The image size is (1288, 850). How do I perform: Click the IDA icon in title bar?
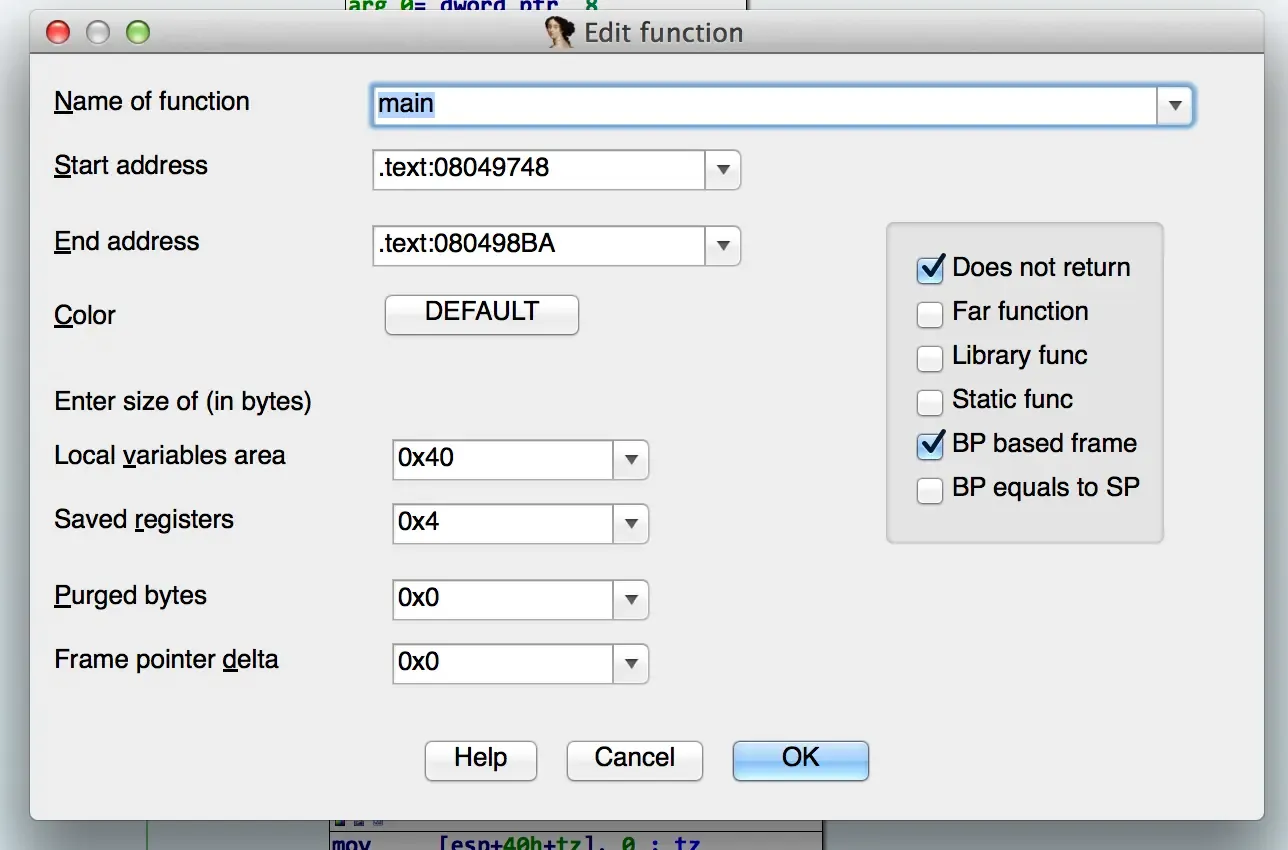pyautogui.click(x=560, y=32)
